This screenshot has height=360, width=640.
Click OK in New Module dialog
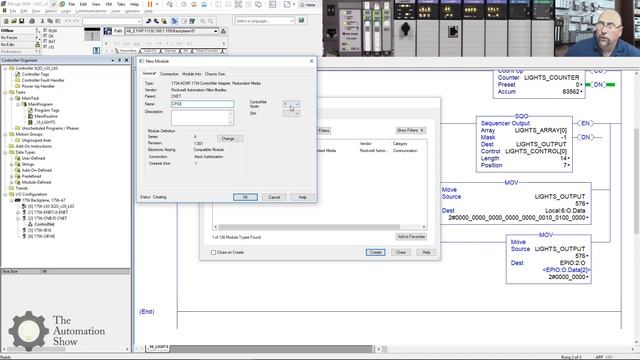(245, 197)
